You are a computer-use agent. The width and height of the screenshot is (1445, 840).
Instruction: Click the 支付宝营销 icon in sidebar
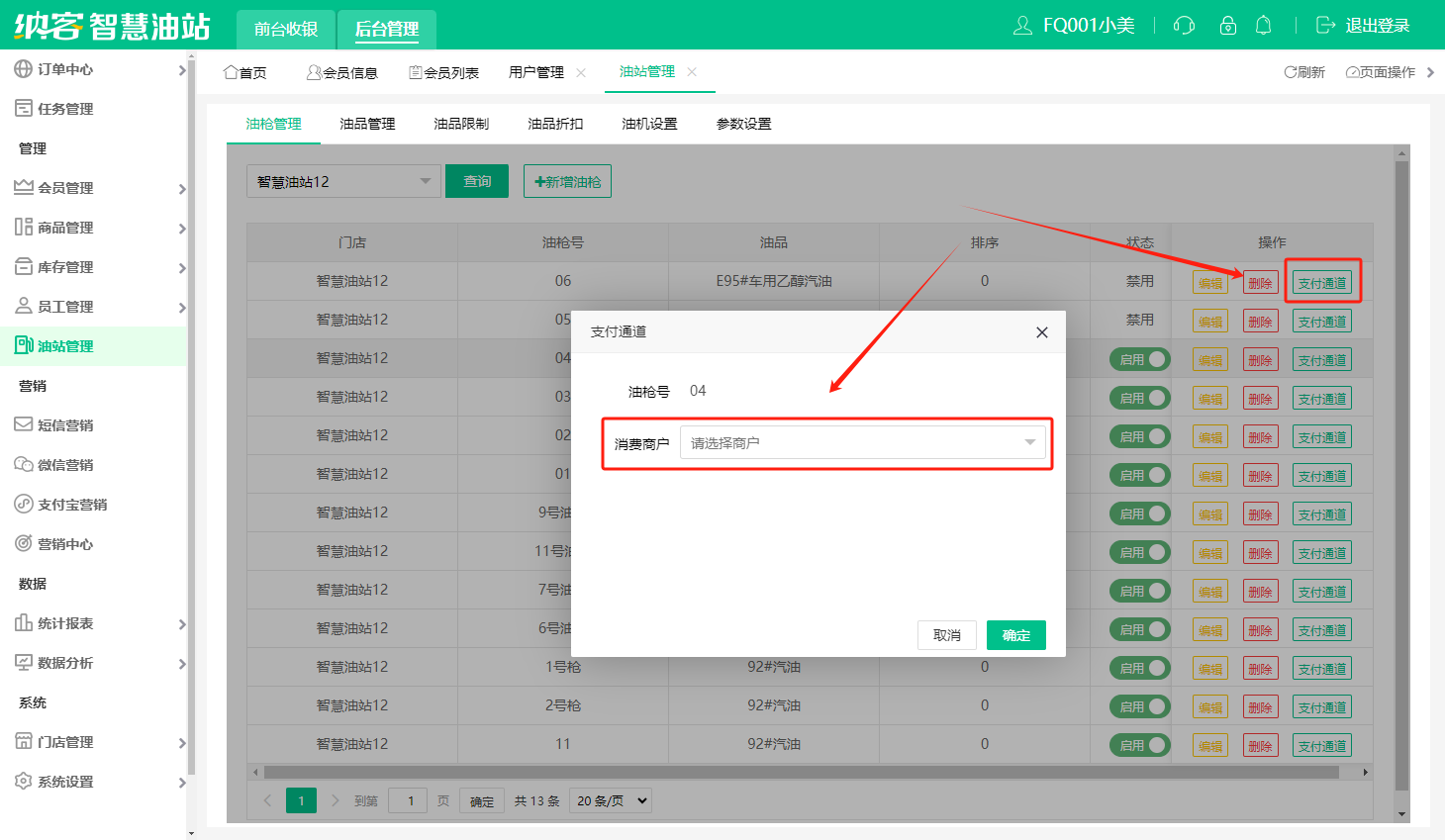(x=23, y=505)
